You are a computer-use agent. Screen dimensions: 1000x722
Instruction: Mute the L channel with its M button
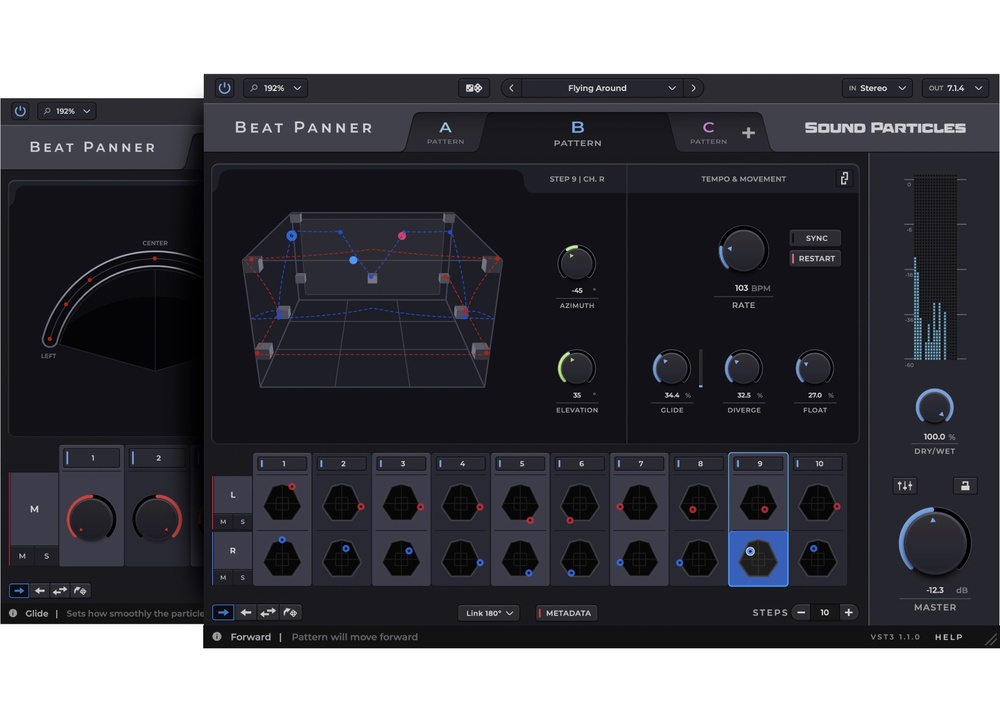(x=223, y=522)
